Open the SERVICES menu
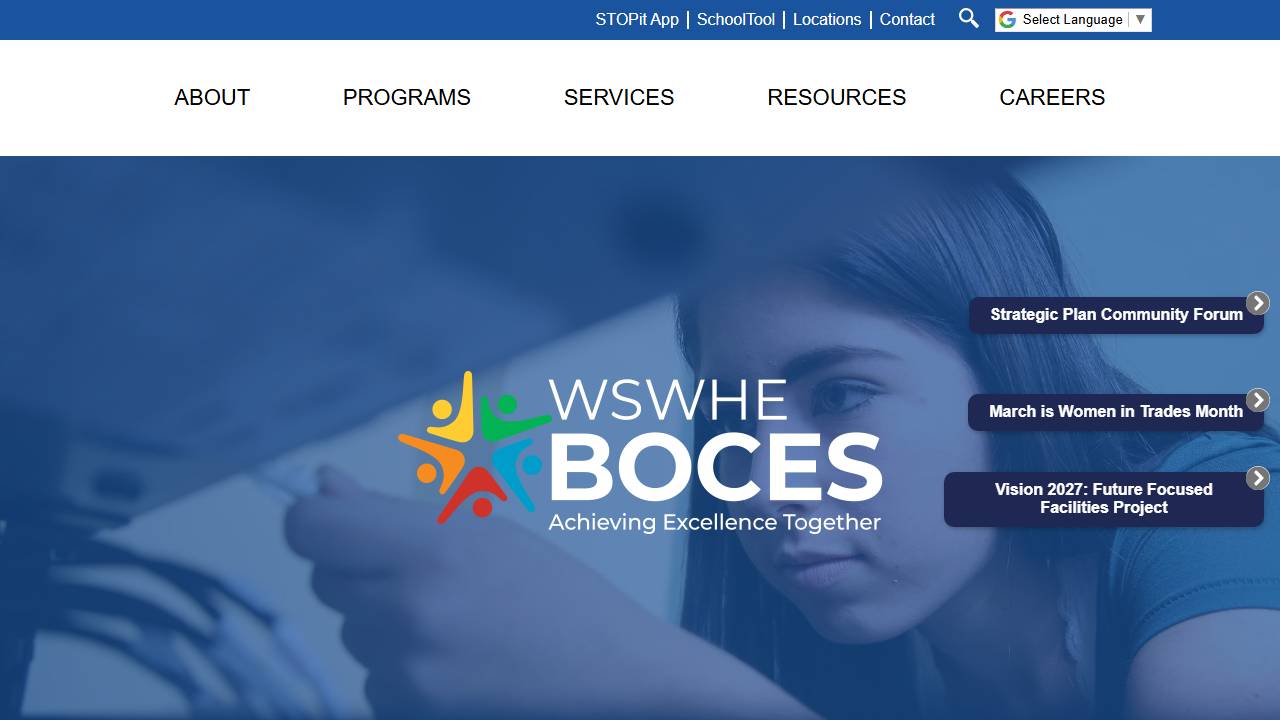 [619, 97]
